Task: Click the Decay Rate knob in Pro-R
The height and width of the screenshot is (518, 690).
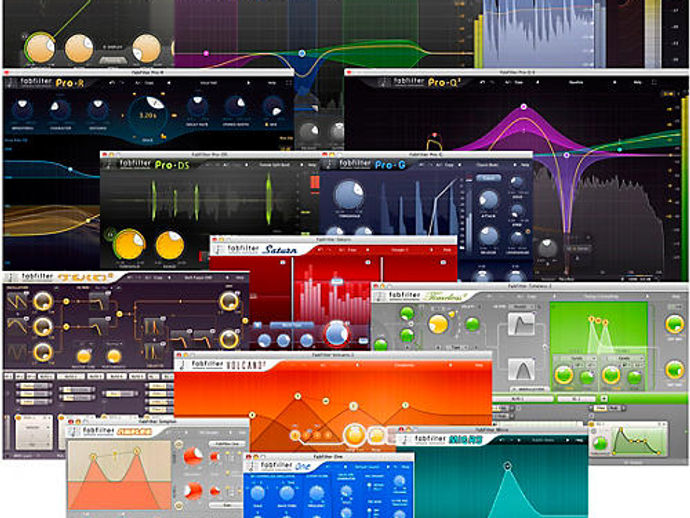Action: click(x=197, y=106)
